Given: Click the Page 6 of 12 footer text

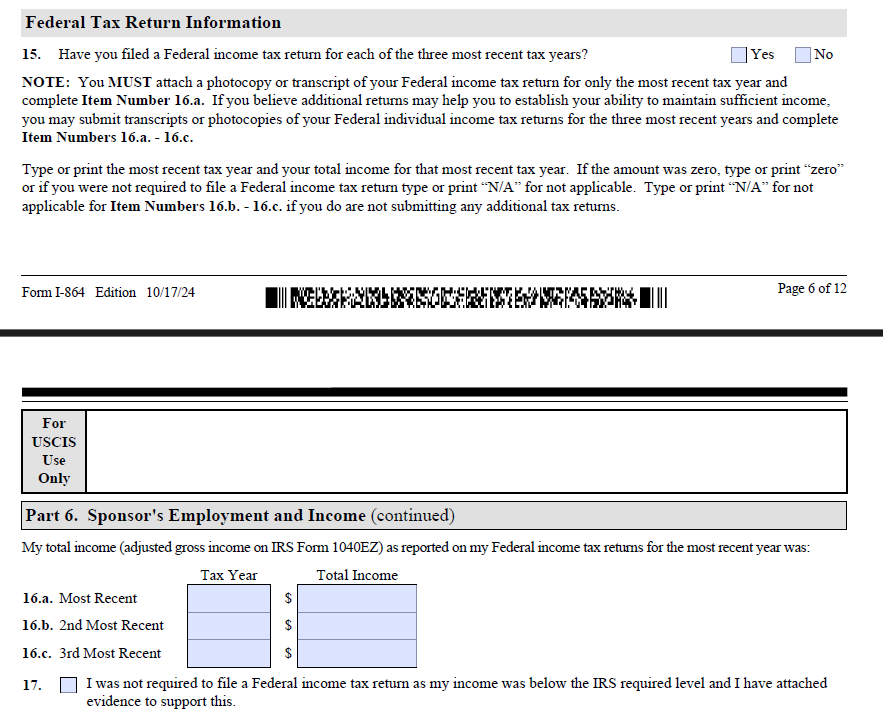Looking at the screenshot, I should (x=812, y=288).
